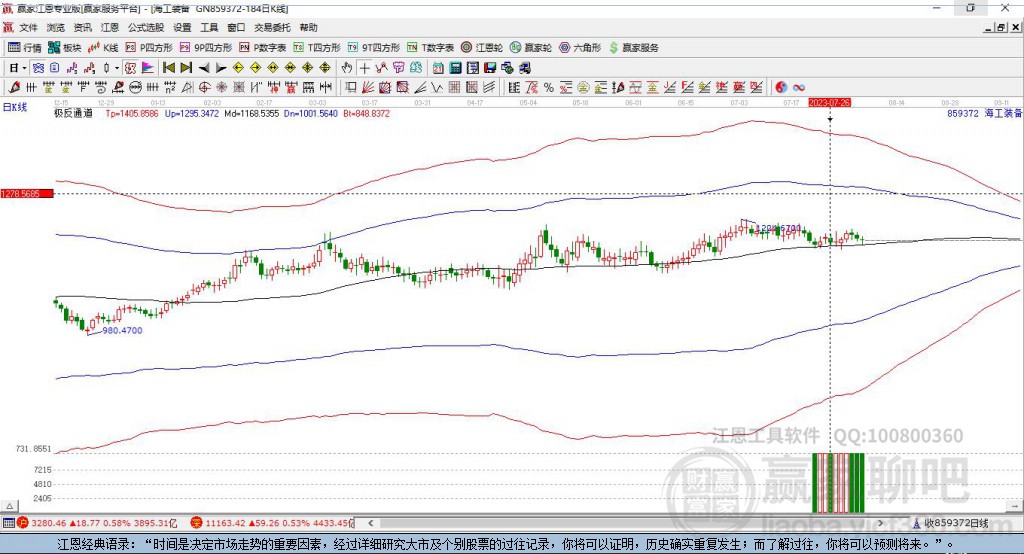This screenshot has height=554, width=1024.
Task: Restore the inner document window
Action: click(1001, 27)
